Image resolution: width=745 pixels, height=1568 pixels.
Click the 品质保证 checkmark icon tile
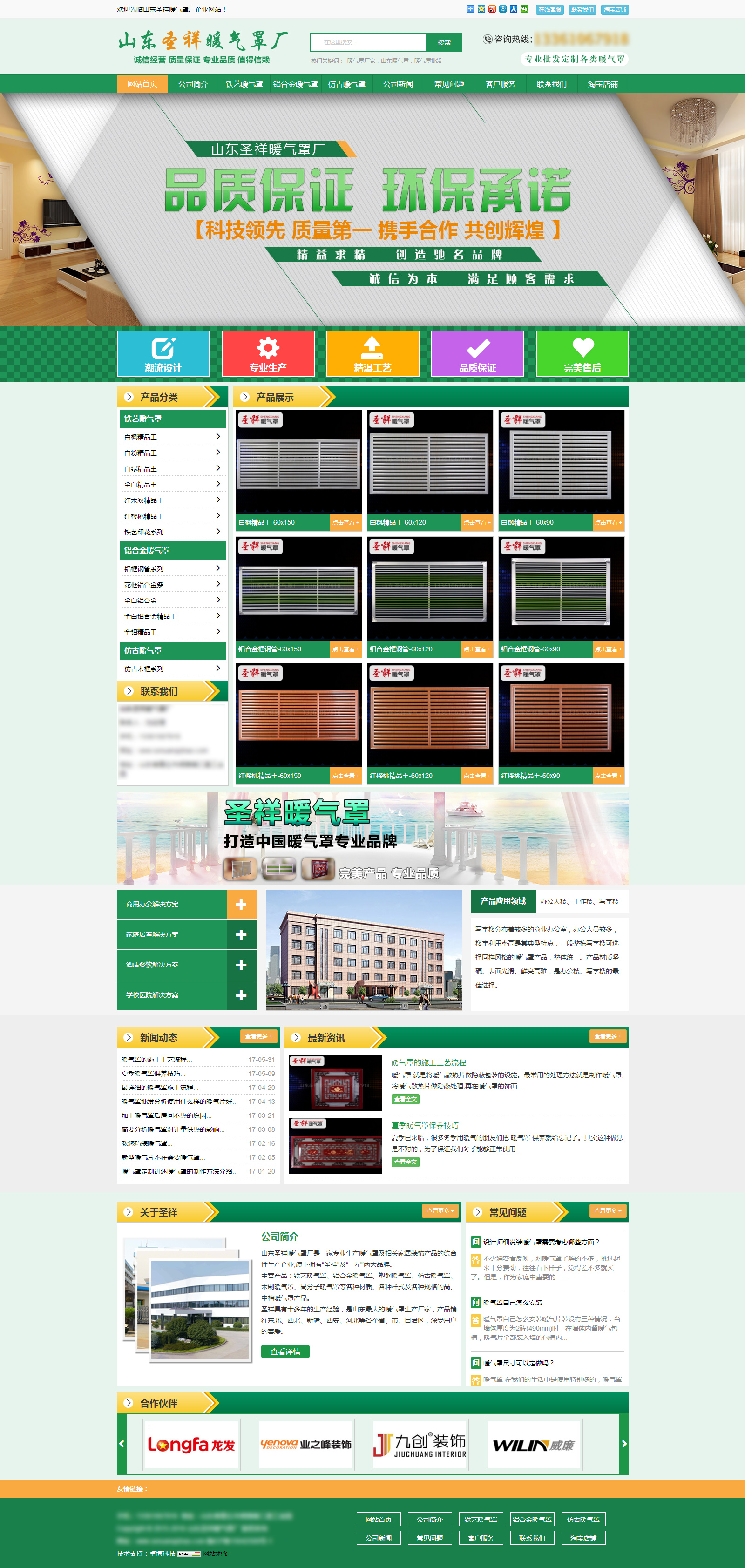point(477,354)
